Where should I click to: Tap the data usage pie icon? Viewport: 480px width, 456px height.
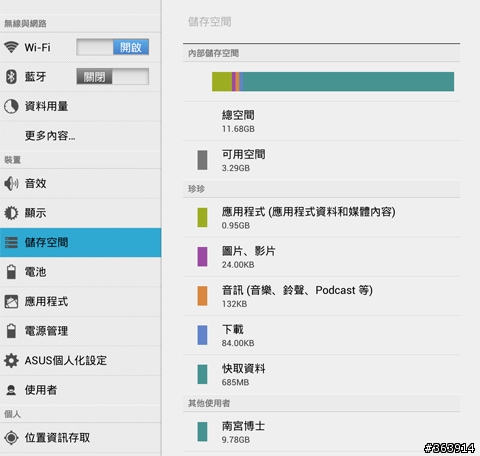tap(11, 106)
